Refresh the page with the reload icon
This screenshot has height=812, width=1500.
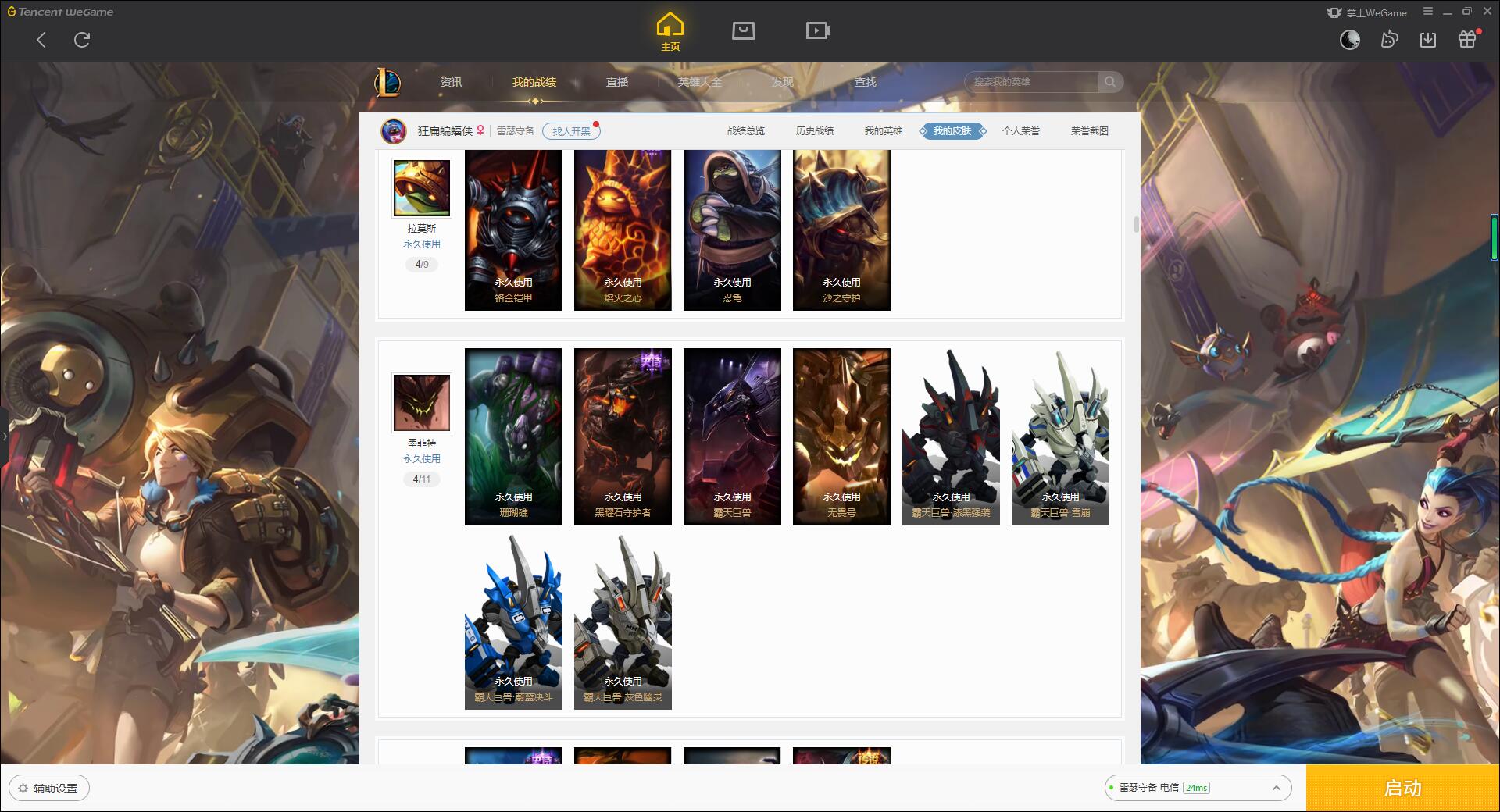(x=82, y=40)
